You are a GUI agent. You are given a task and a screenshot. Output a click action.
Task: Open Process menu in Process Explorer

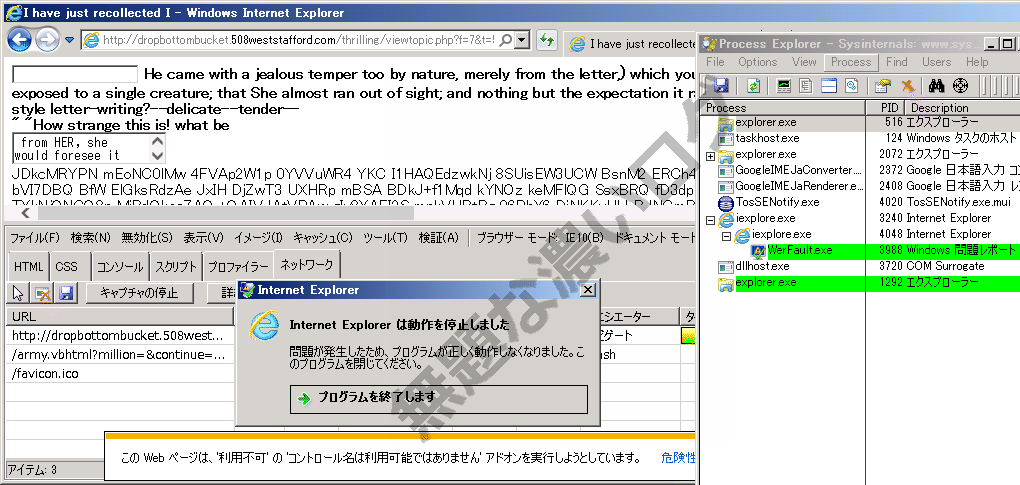[851, 62]
